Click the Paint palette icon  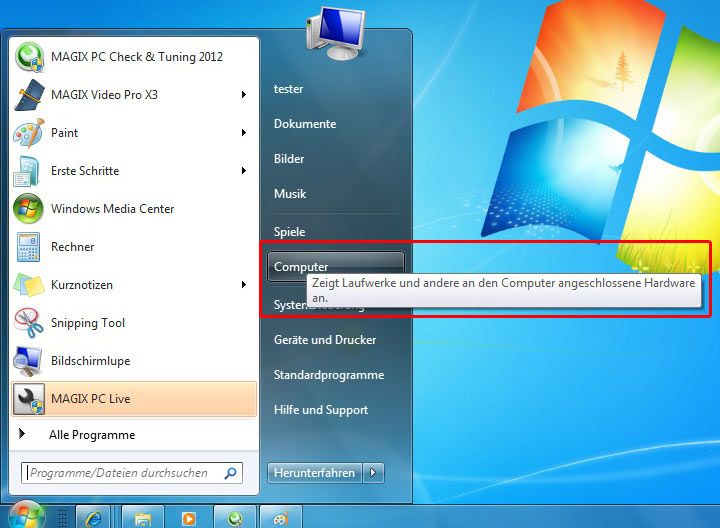coord(28,133)
